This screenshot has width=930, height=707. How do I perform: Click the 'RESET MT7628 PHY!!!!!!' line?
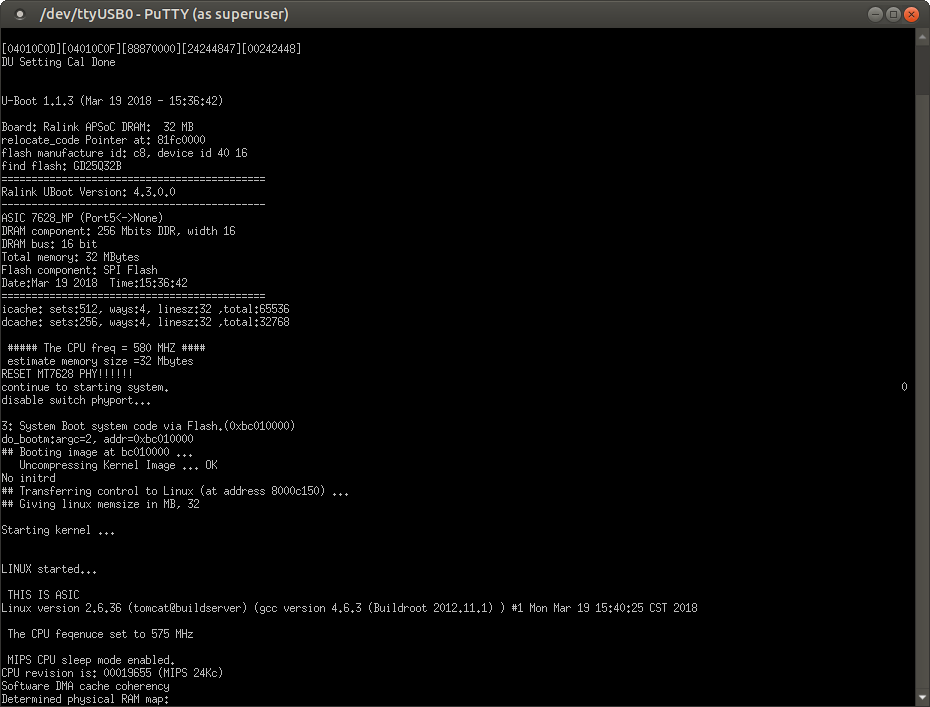[x=66, y=374]
